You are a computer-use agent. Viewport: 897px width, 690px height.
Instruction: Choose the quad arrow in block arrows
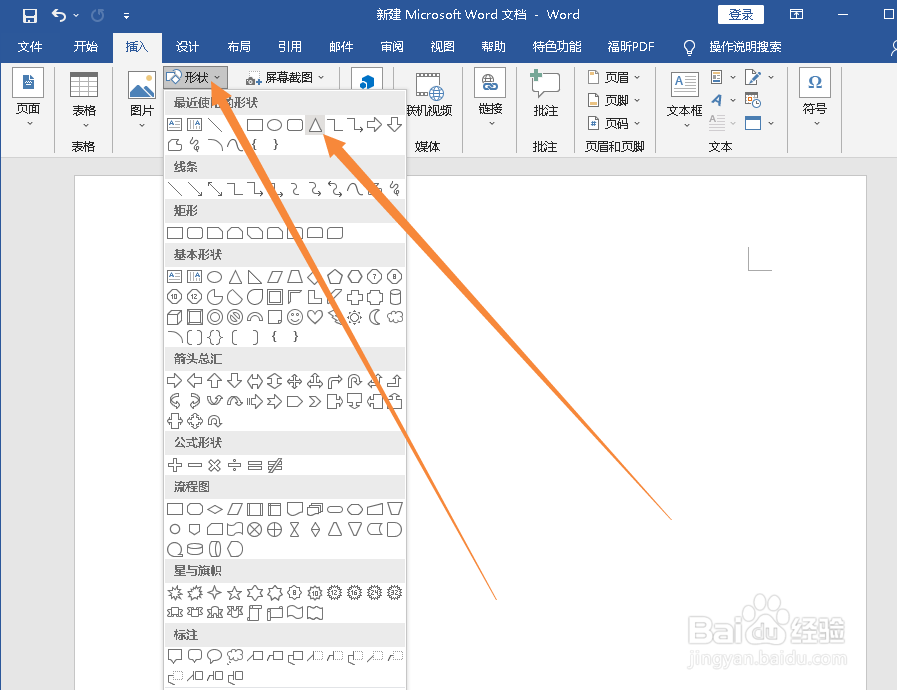click(x=295, y=380)
